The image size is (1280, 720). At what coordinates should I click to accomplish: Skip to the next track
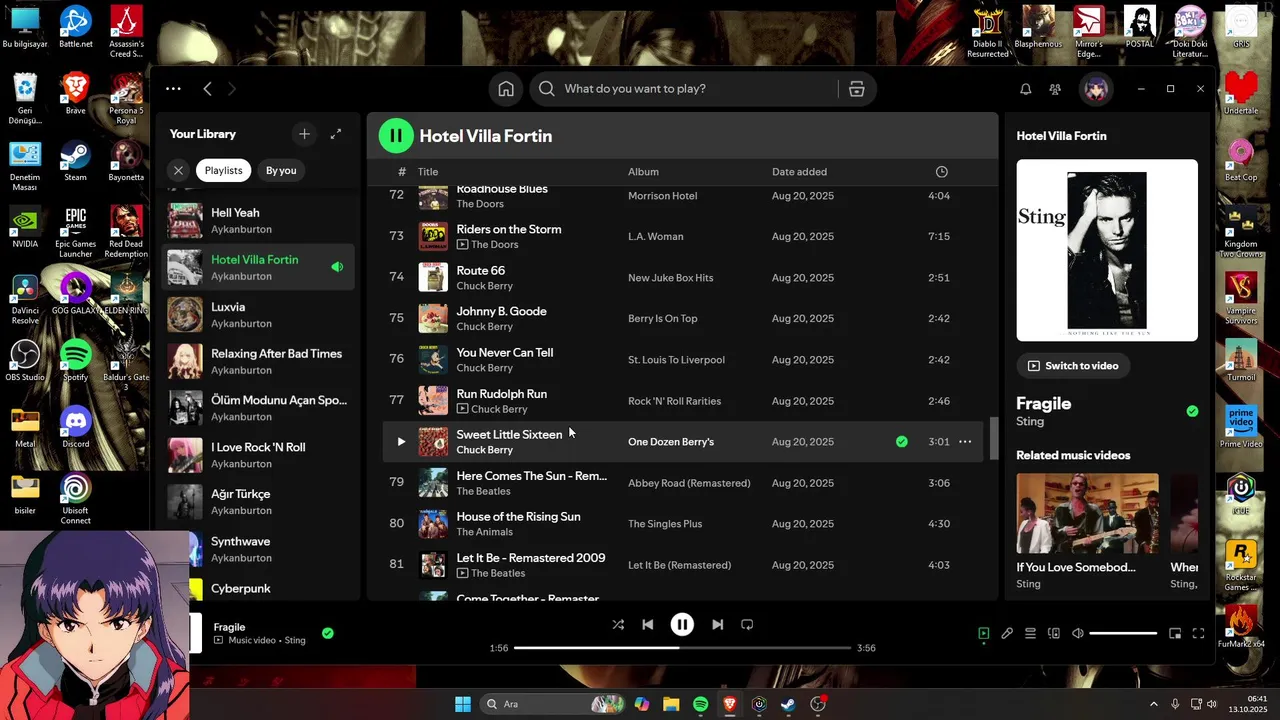click(x=717, y=624)
